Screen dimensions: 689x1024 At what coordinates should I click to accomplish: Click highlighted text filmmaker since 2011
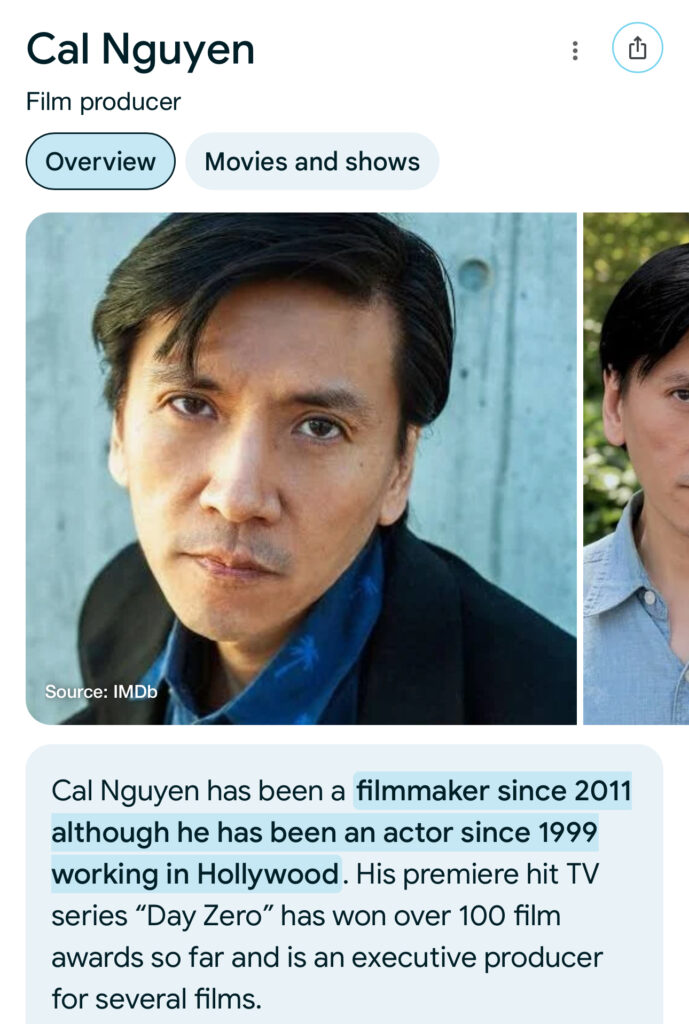[x=494, y=791]
